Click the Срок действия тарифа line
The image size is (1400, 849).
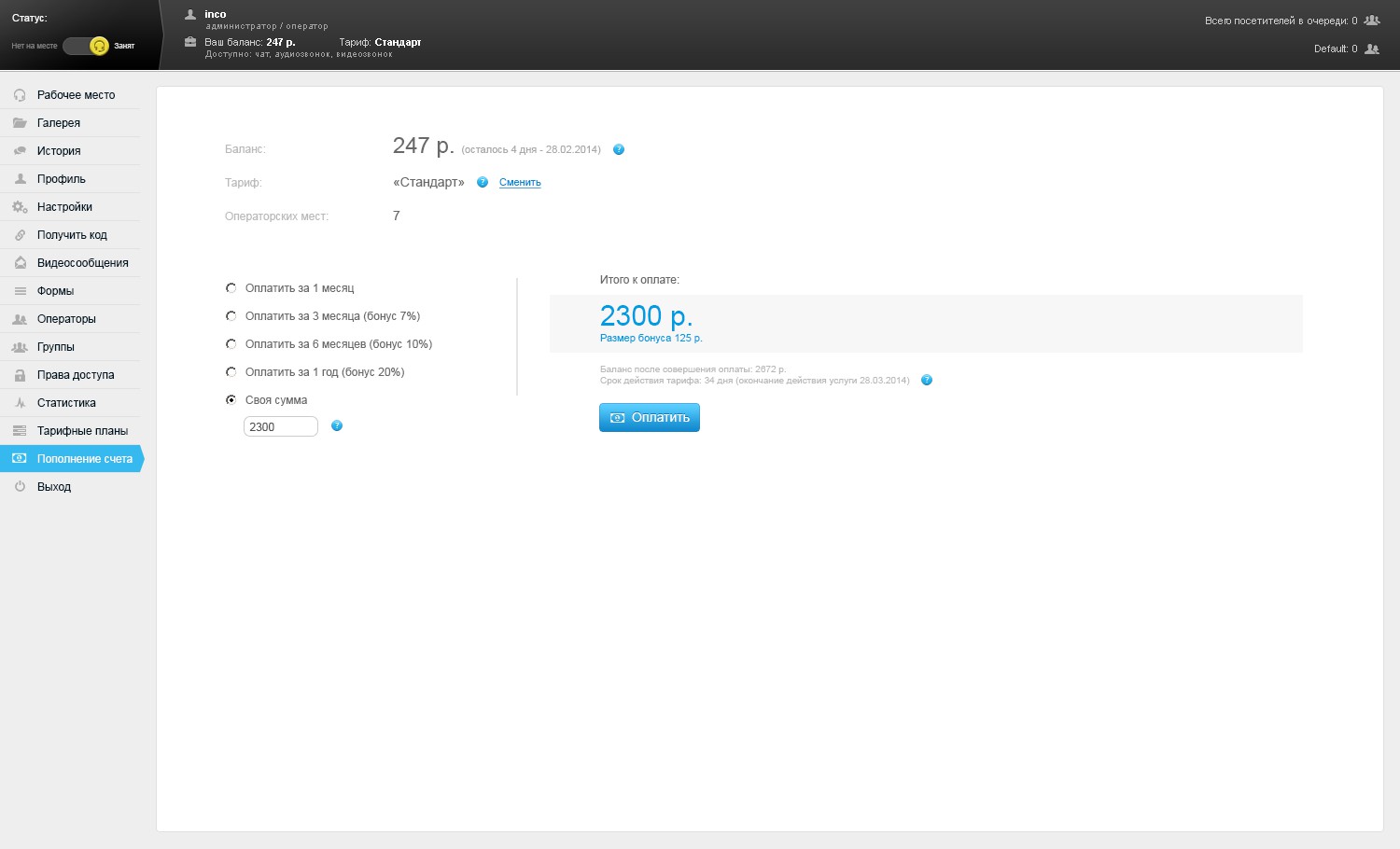[755, 381]
